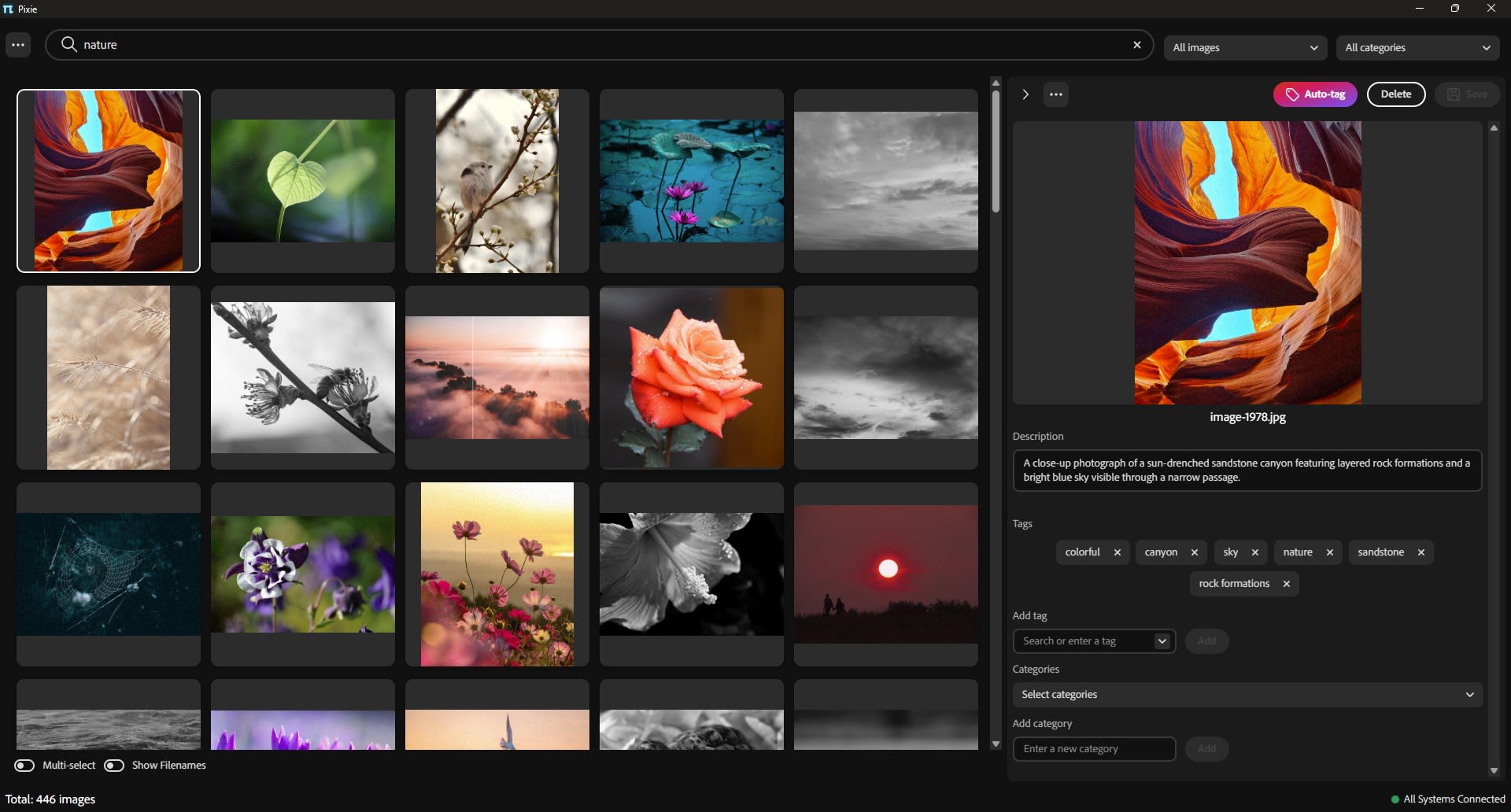Expand the All categories dropdown
The width and height of the screenshot is (1511, 812).
tap(1417, 48)
